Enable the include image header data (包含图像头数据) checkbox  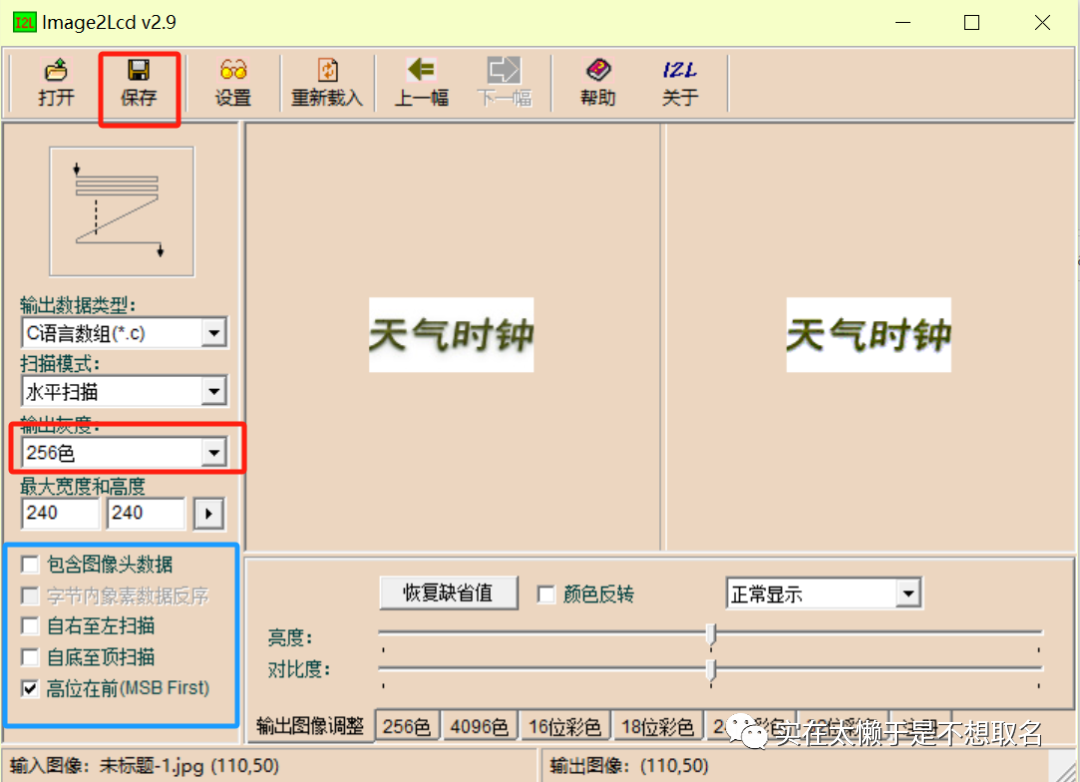[x=31, y=566]
